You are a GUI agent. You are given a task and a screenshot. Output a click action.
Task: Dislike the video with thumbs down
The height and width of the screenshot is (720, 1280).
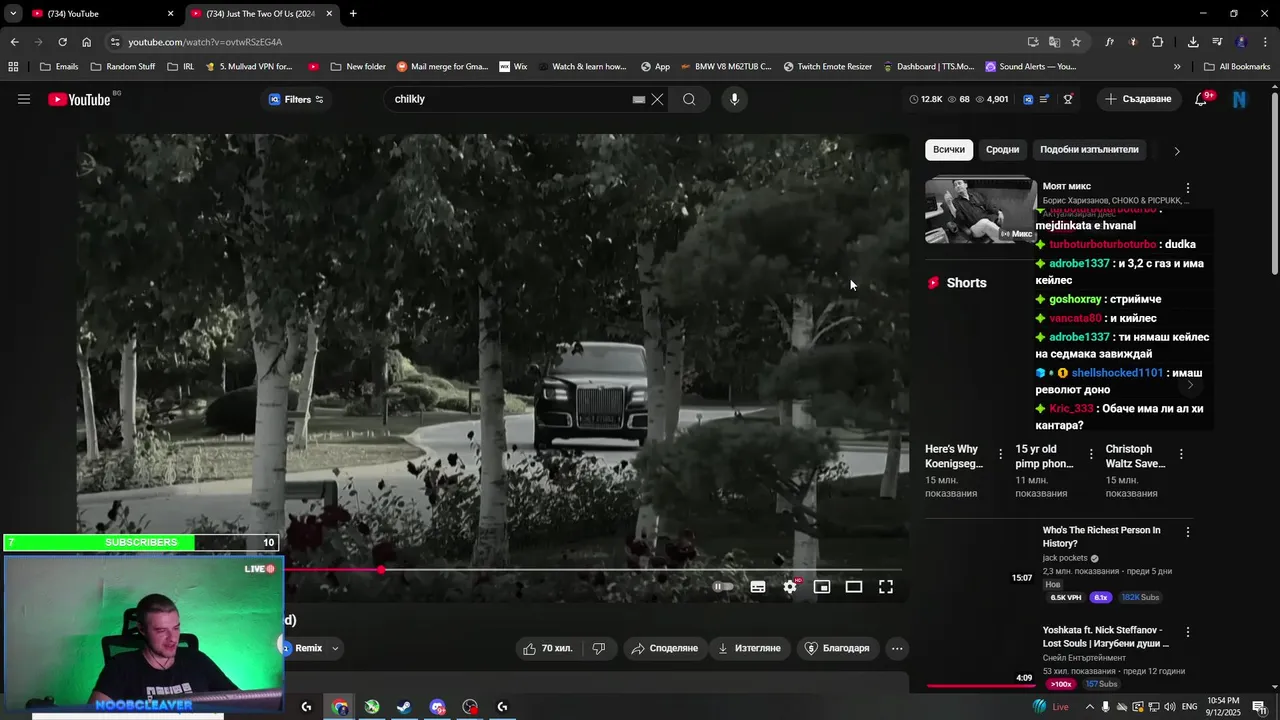coord(599,648)
